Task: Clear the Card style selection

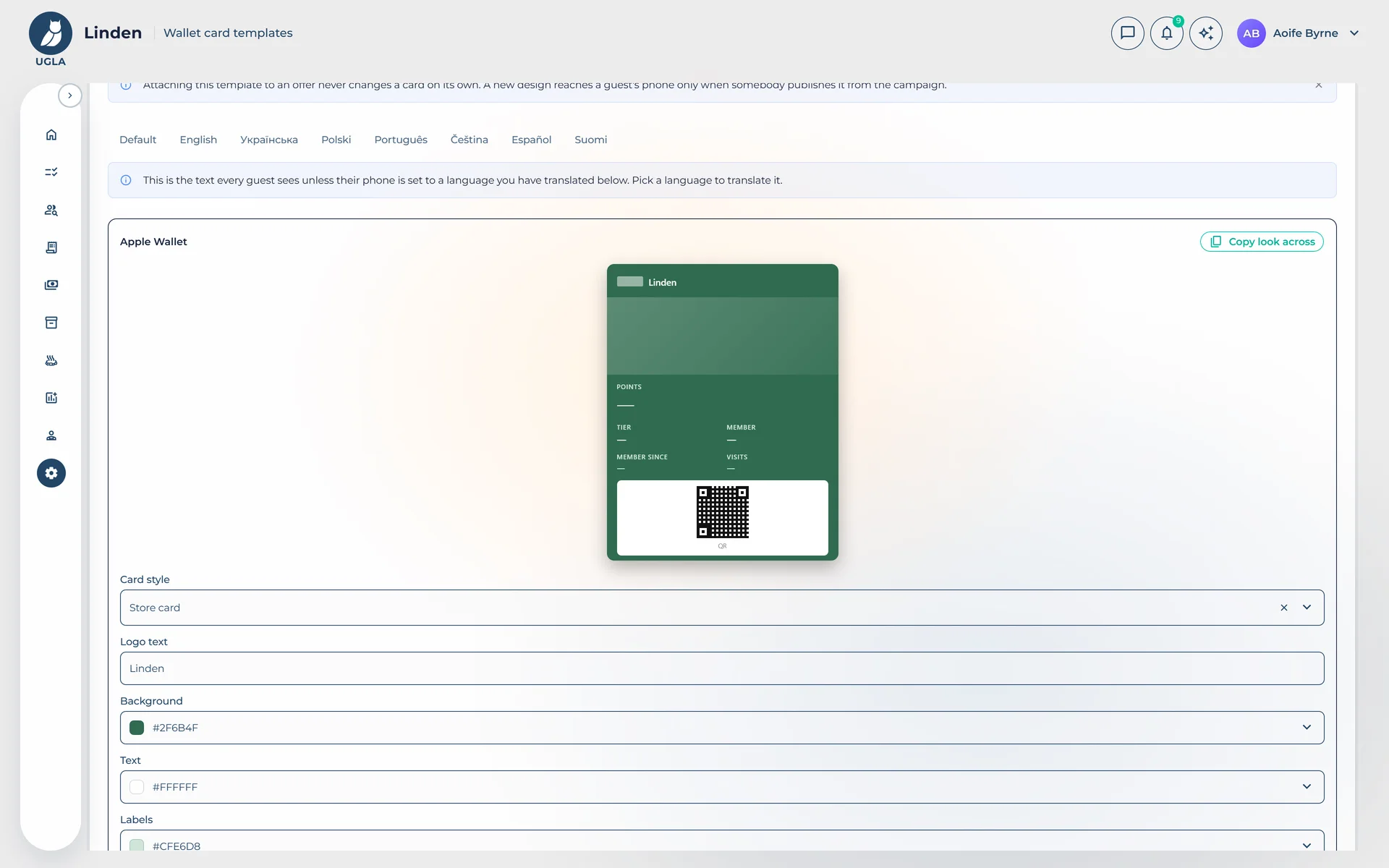Action: point(1284,608)
